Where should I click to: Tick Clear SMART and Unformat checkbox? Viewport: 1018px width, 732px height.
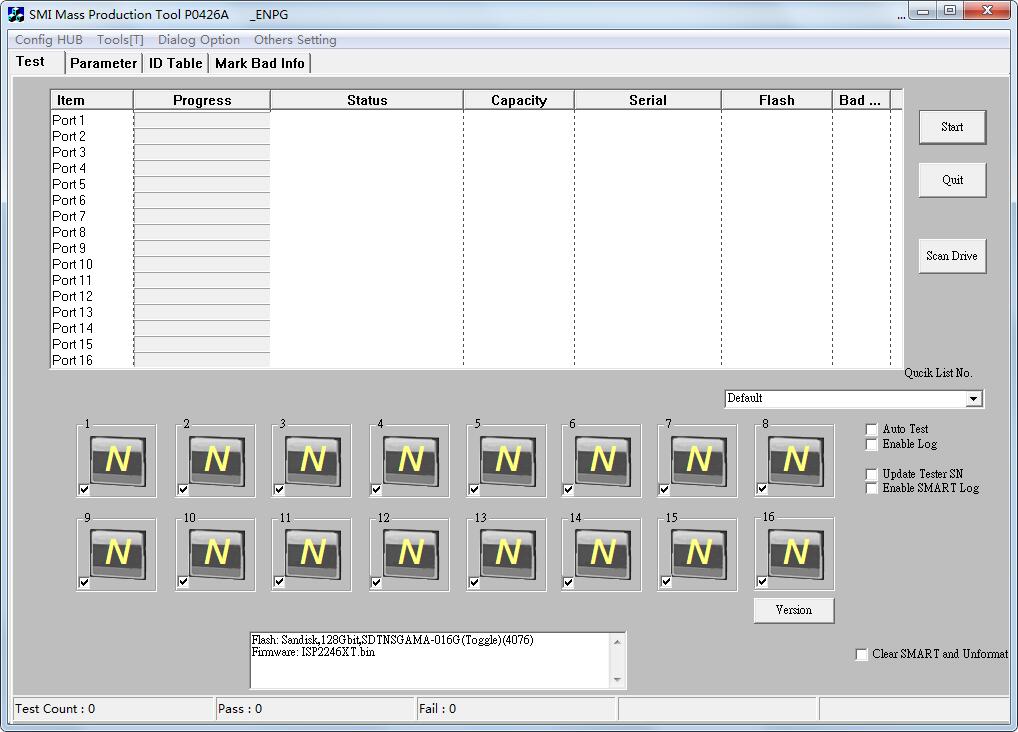coord(862,655)
